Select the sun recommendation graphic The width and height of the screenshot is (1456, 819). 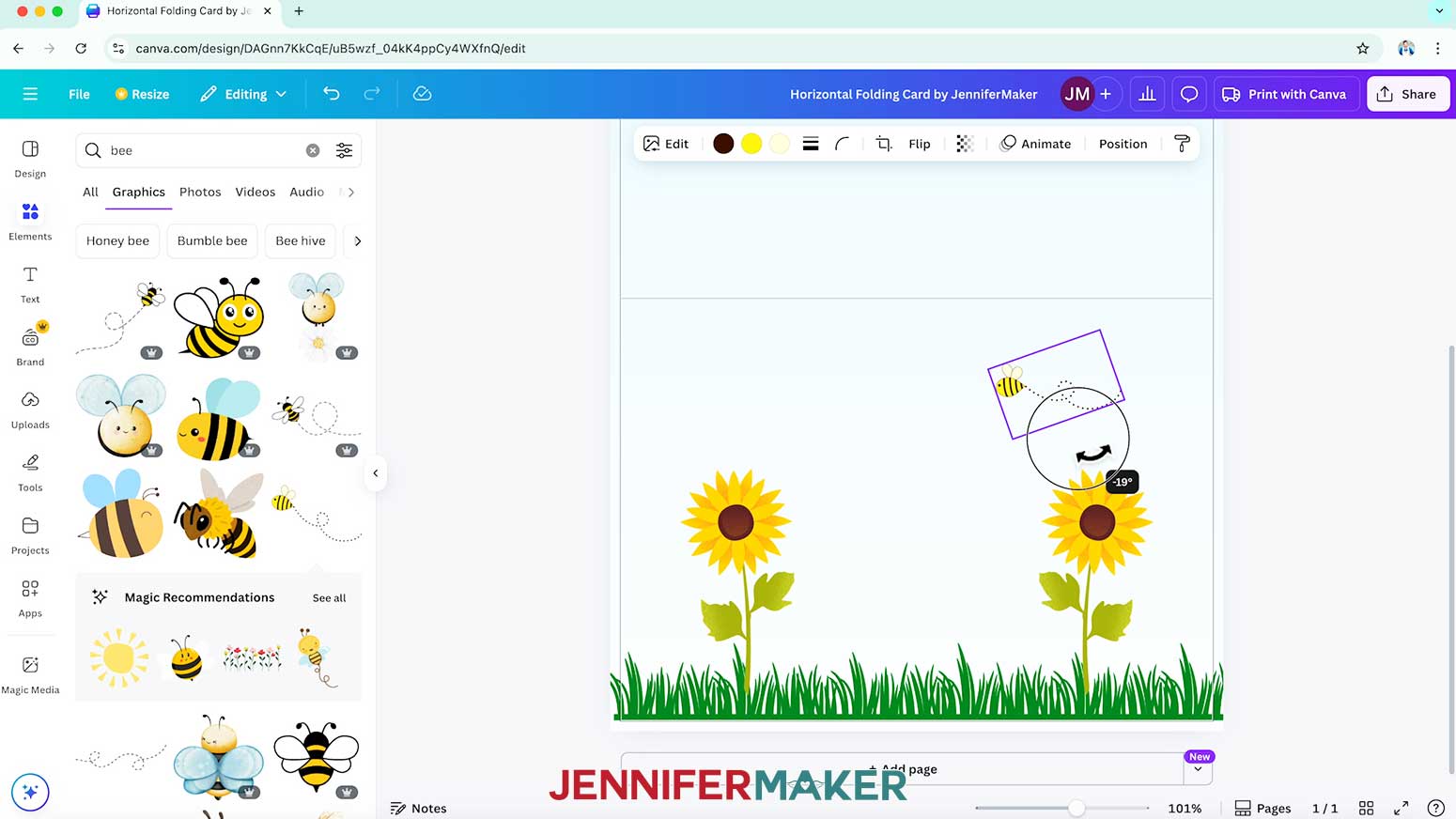pyautogui.click(x=119, y=657)
